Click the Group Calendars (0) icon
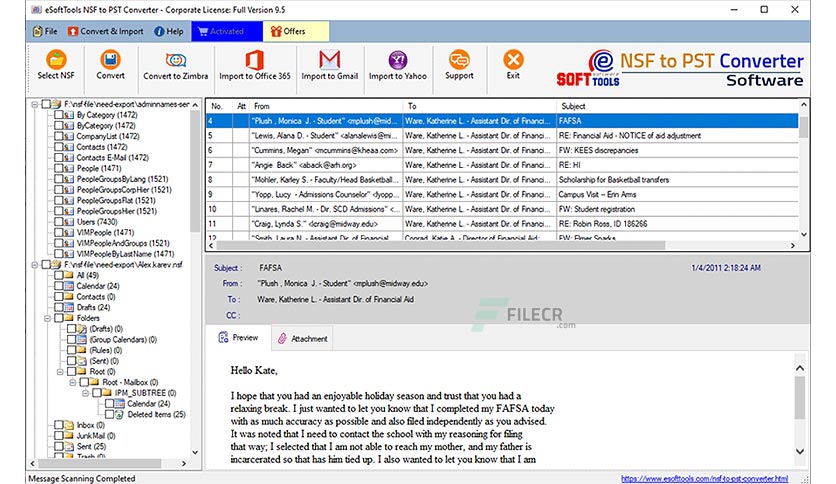Viewport: 836px width, 484px height. (81, 340)
